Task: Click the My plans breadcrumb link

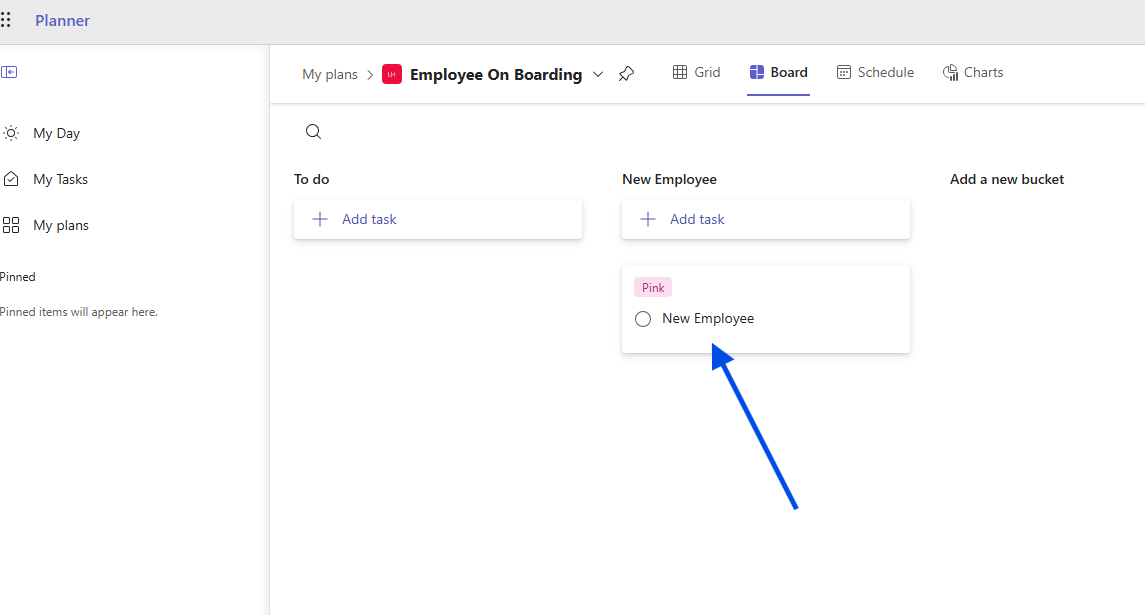Action: tap(330, 74)
